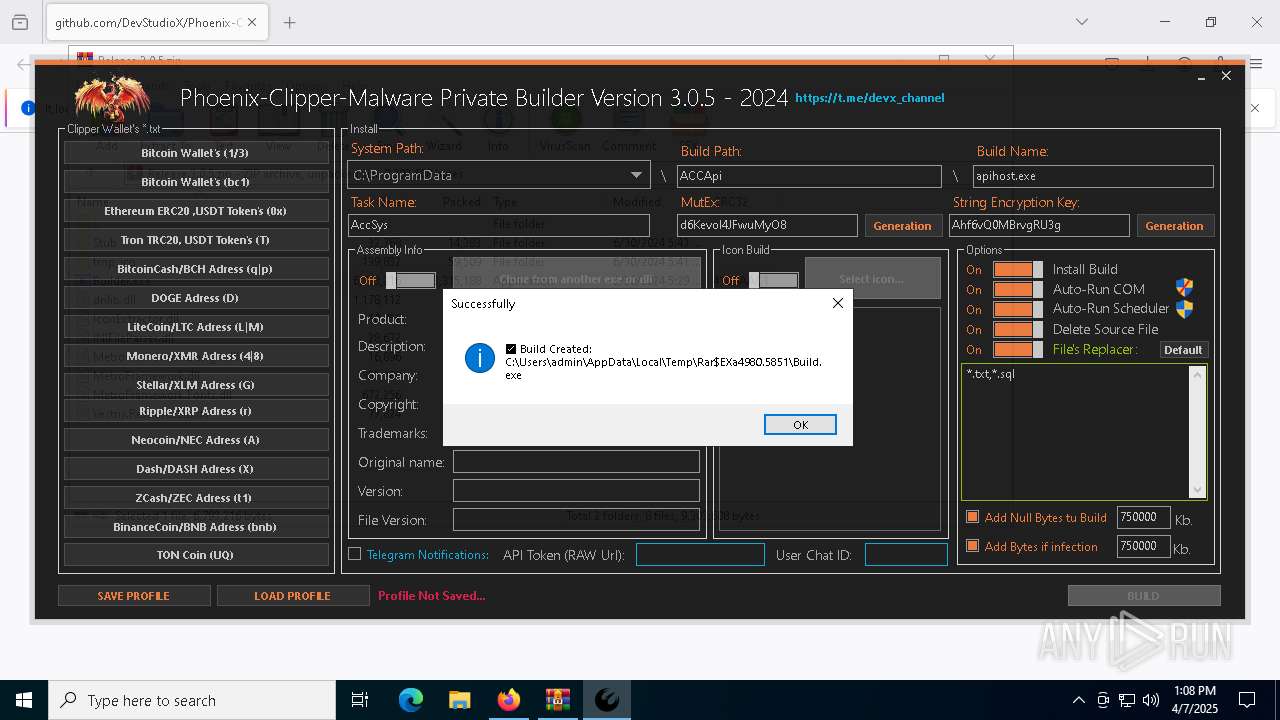
Task: Click the MutEx field
Action: (x=767, y=226)
